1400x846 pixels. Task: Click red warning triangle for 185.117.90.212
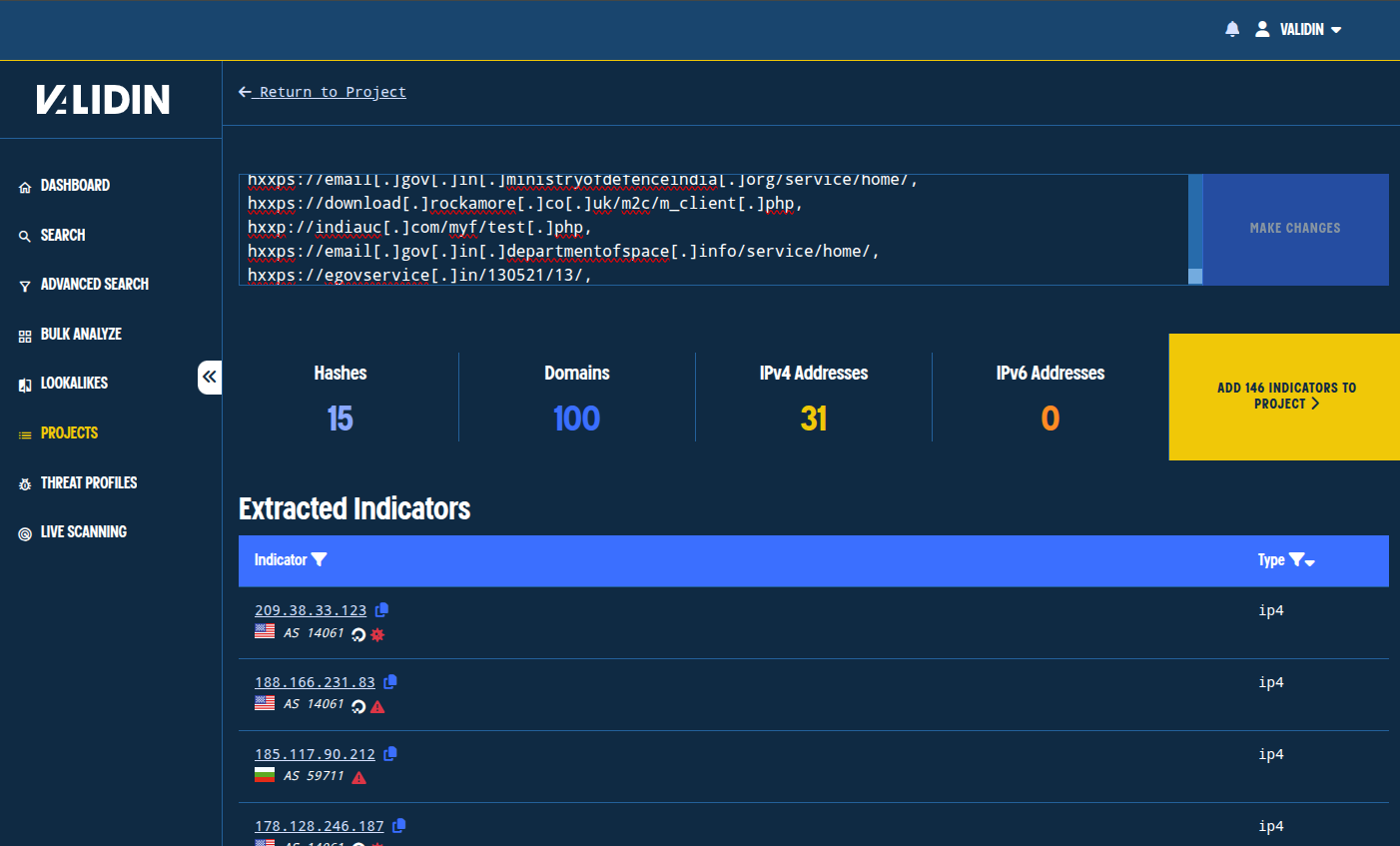point(359,778)
